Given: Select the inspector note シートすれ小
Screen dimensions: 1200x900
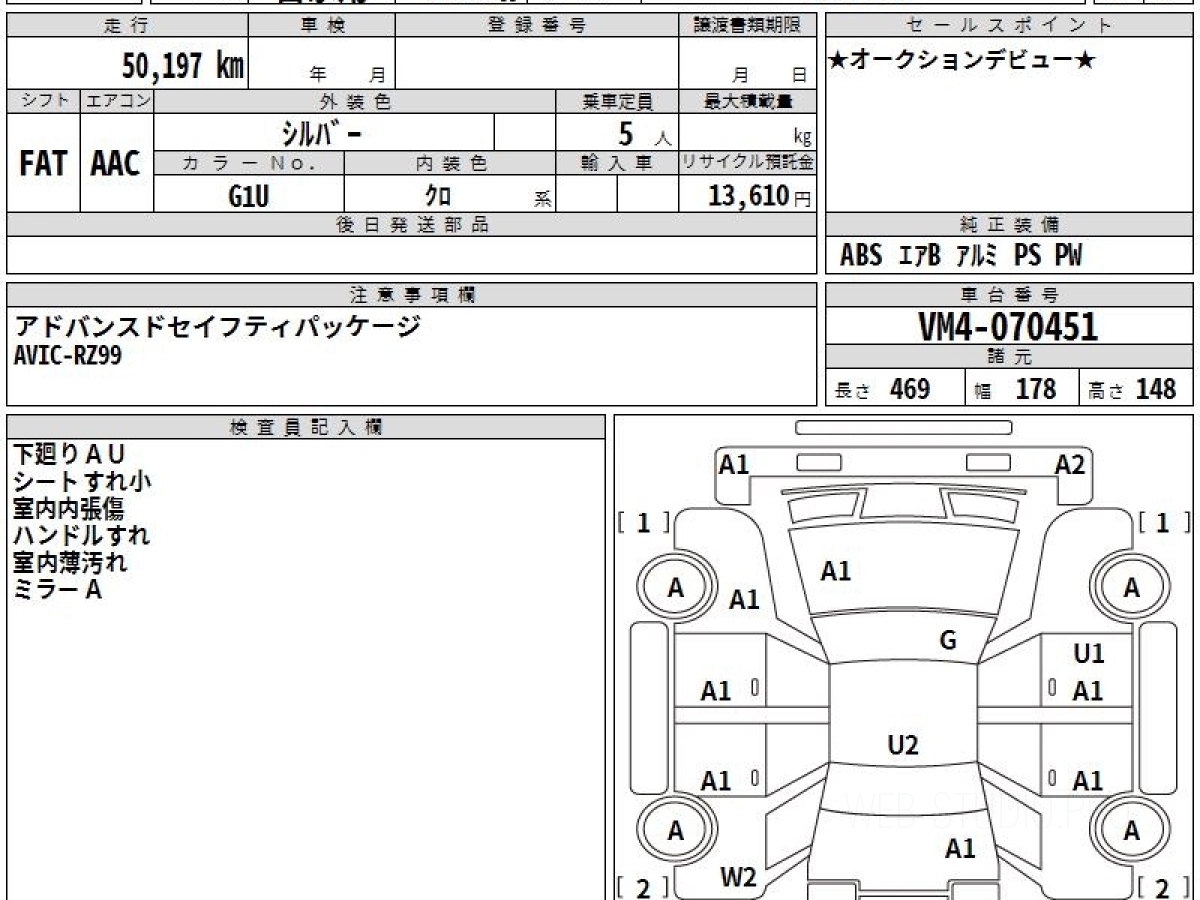Looking at the screenshot, I should 83,481.
